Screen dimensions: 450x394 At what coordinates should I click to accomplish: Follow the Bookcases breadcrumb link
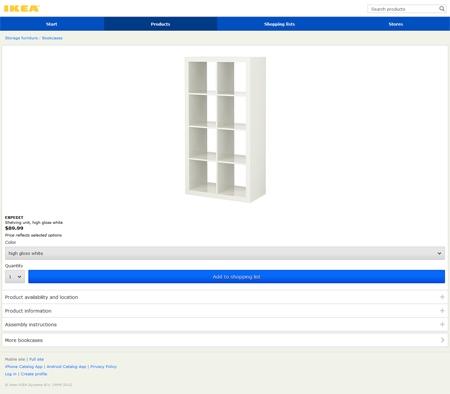click(52, 38)
